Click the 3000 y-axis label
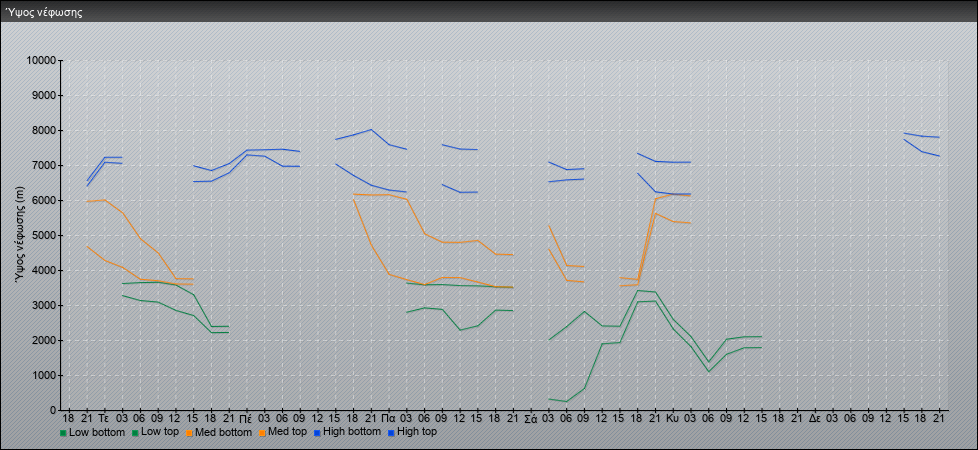978x450 pixels. (x=44, y=305)
